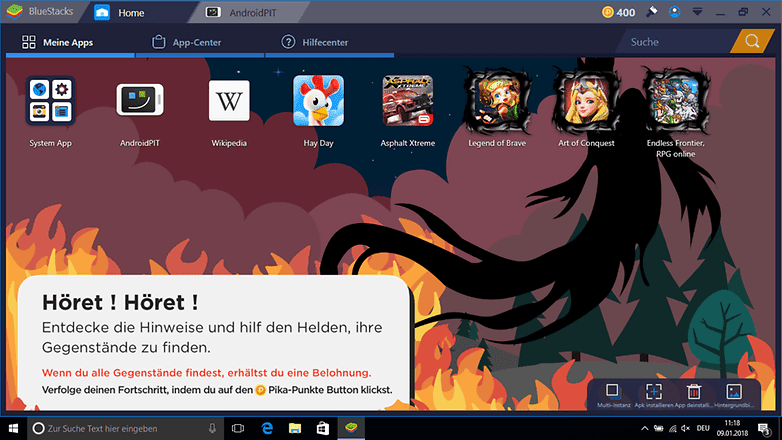
Task: Open Endless Frontier RPG online
Action: coord(676,101)
